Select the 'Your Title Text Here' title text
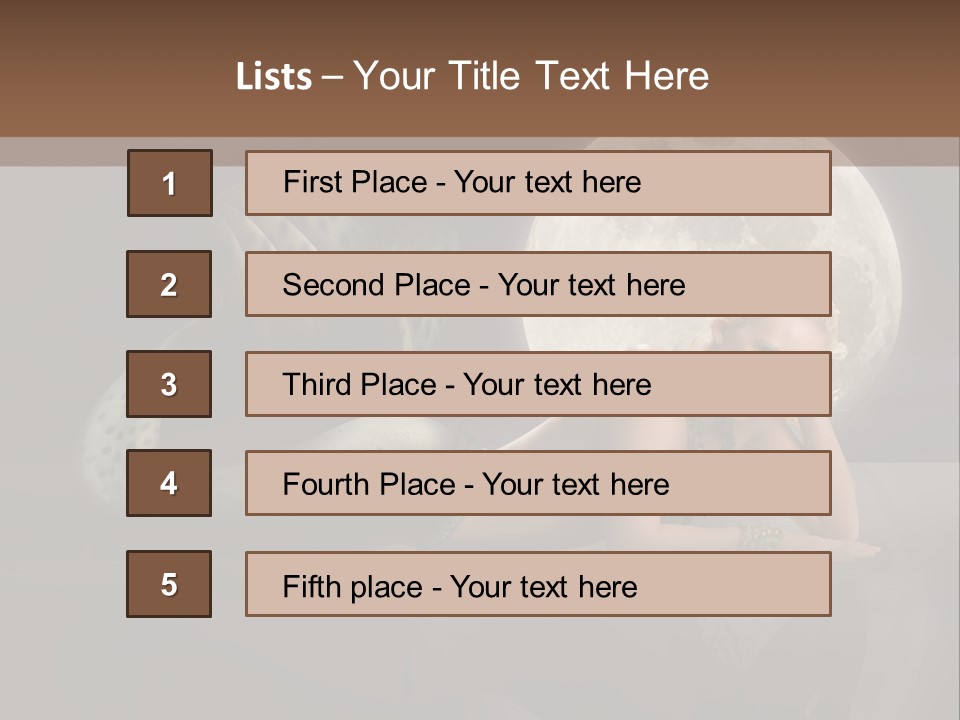The height and width of the screenshot is (720, 960). (531, 77)
